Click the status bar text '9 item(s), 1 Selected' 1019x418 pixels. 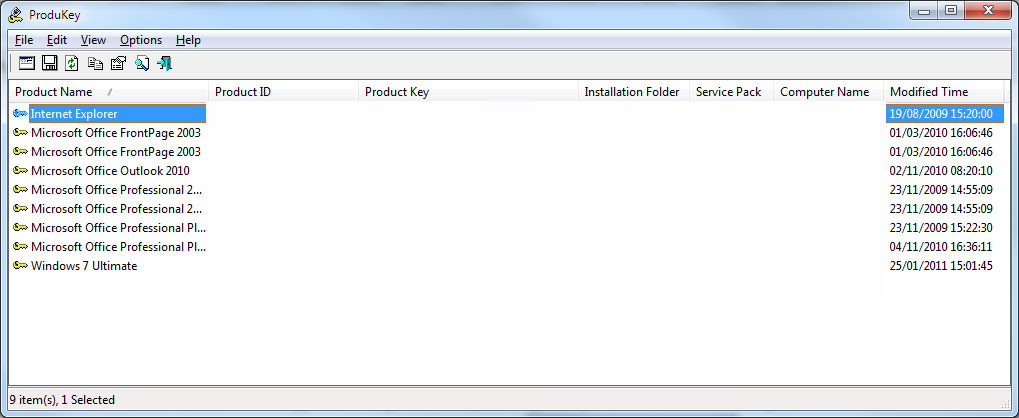pyautogui.click(x=62, y=400)
